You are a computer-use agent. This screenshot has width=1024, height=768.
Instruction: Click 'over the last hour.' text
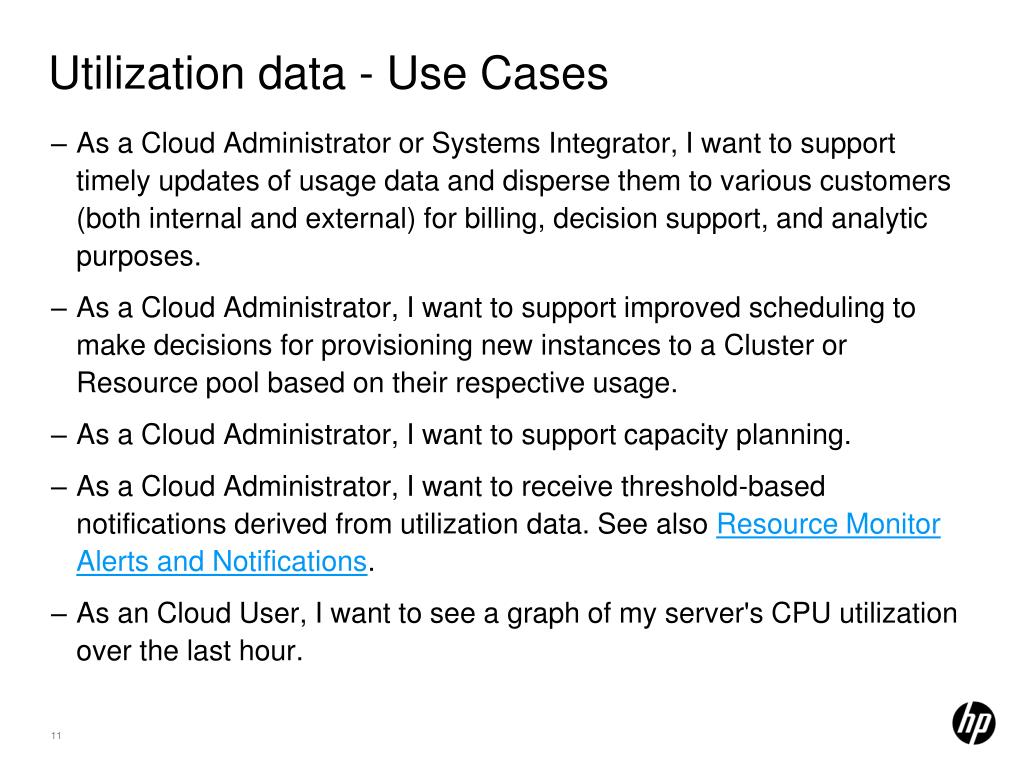tap(189, 652)
